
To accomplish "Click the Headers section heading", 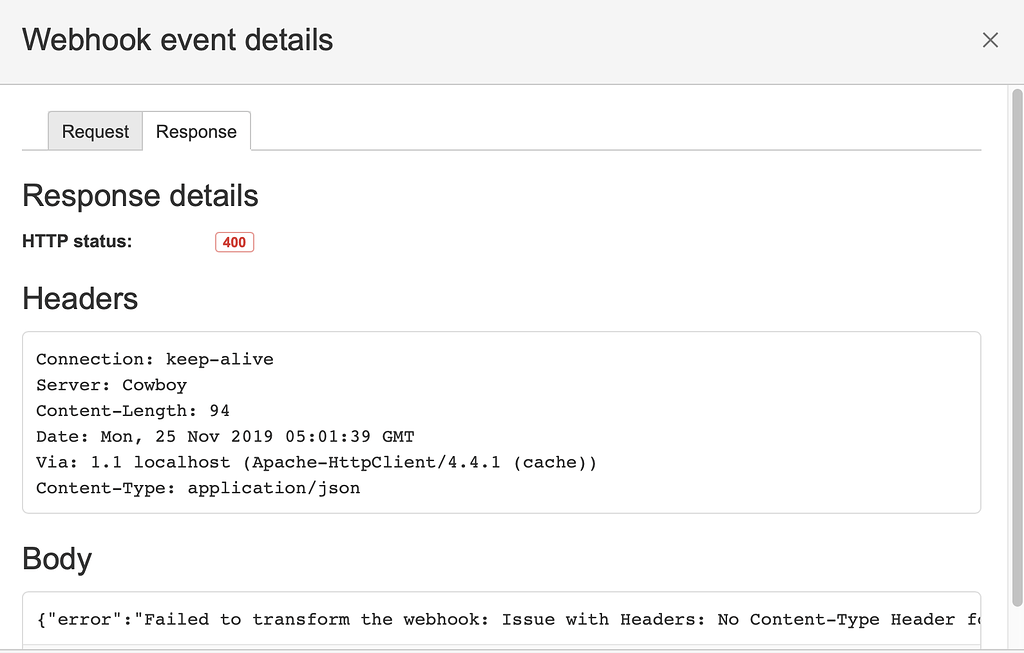I will click(x=80, y=299).
